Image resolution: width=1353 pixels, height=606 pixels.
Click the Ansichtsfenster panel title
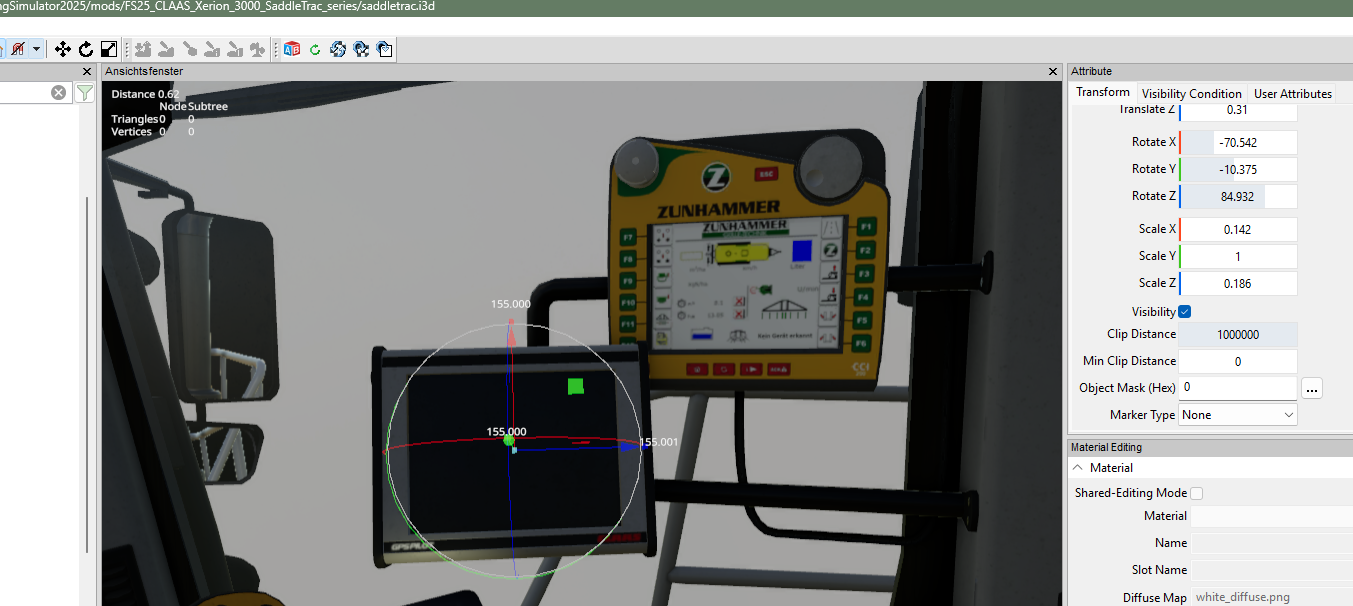(x=144, y=72)
